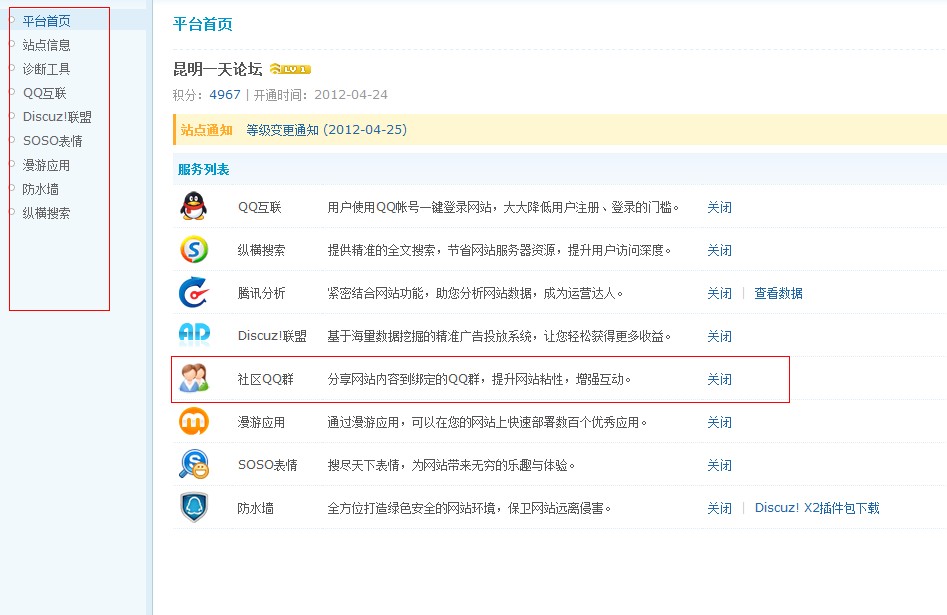Close the 防水墙 service row

pos(719,508)
